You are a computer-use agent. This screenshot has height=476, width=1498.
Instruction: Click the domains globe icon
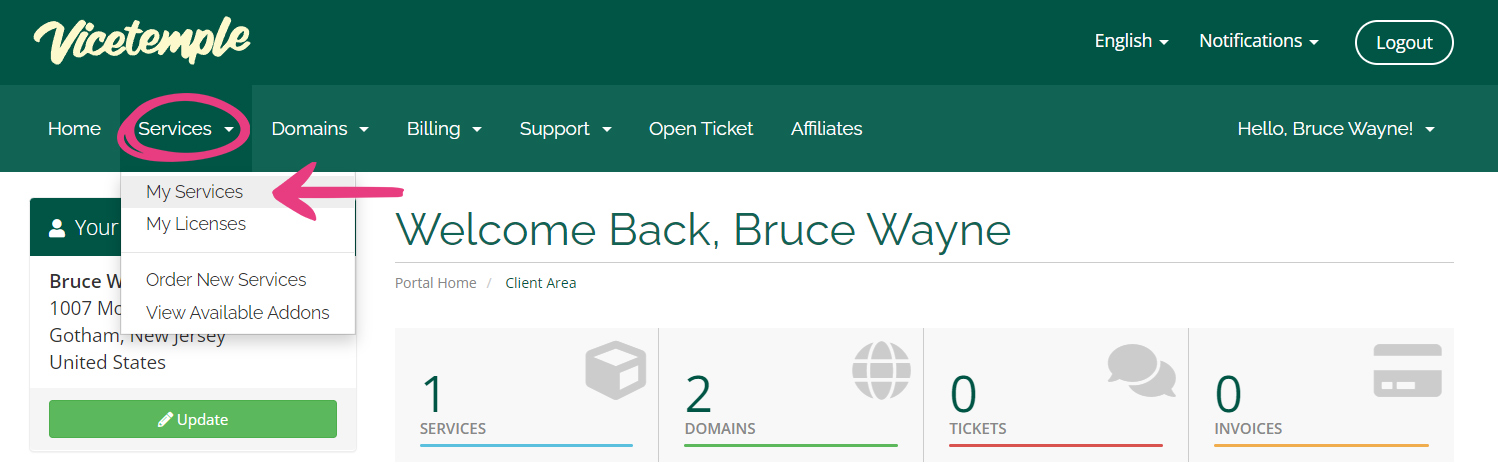pyautogui.click(x=881, y=370)
